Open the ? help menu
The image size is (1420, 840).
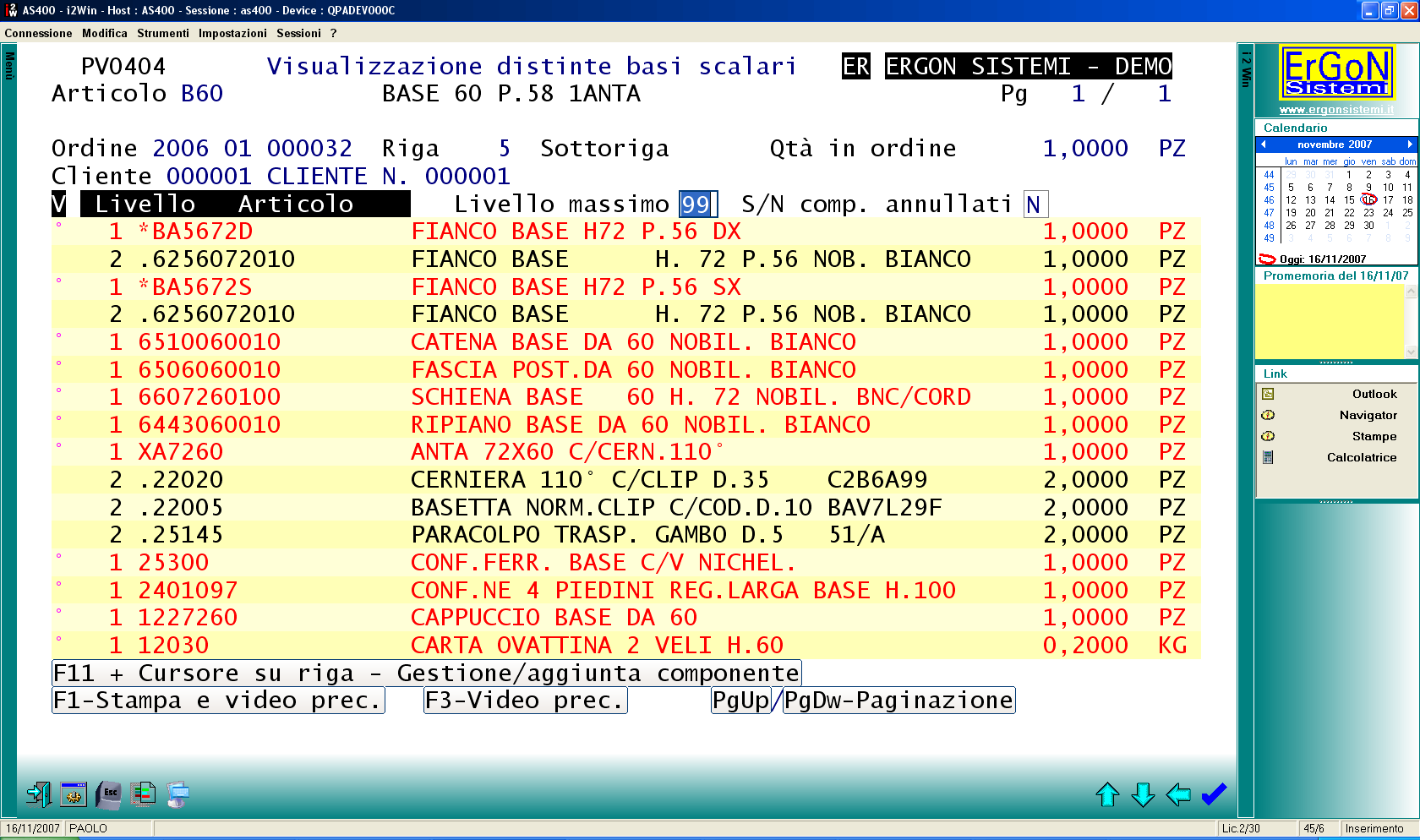click(x=334, y=33)
